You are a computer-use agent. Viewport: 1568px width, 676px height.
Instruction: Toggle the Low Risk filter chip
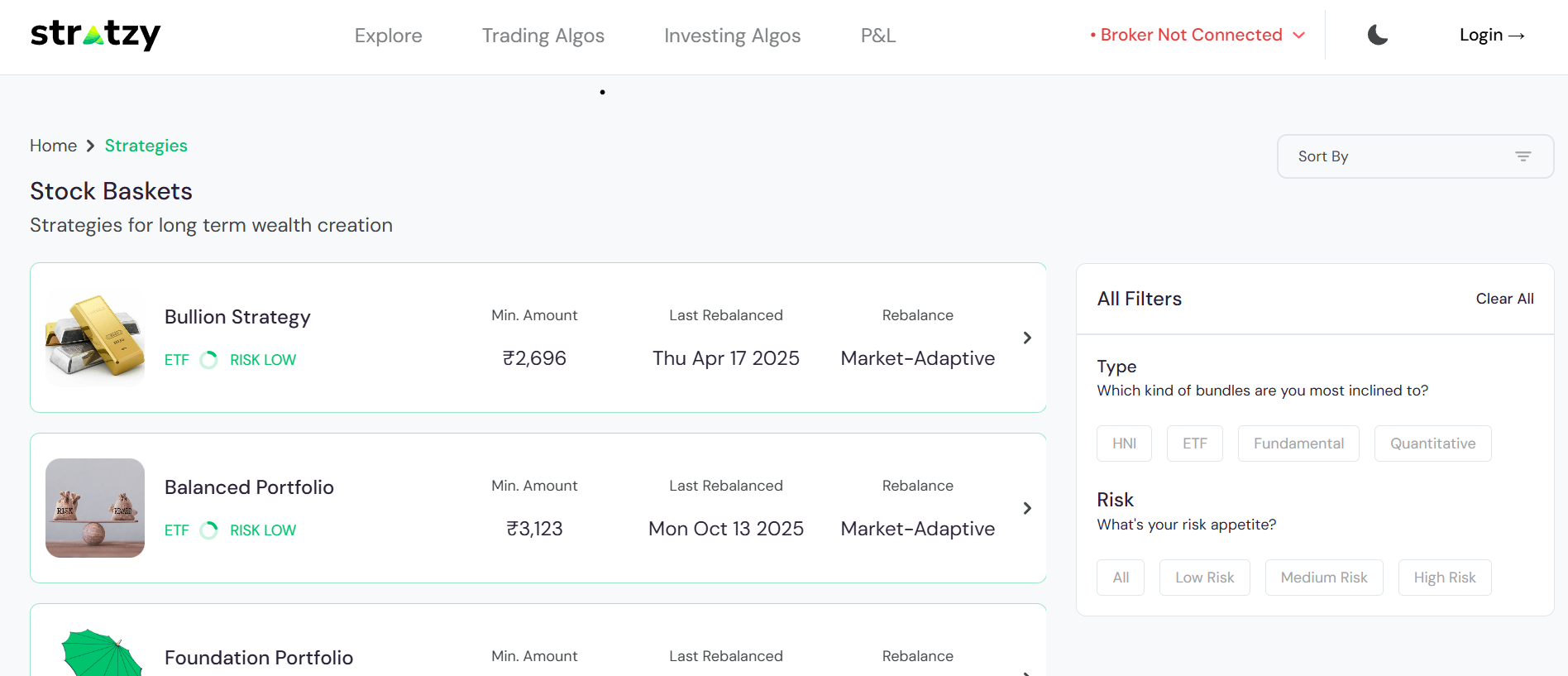[x=1204, y=578]
